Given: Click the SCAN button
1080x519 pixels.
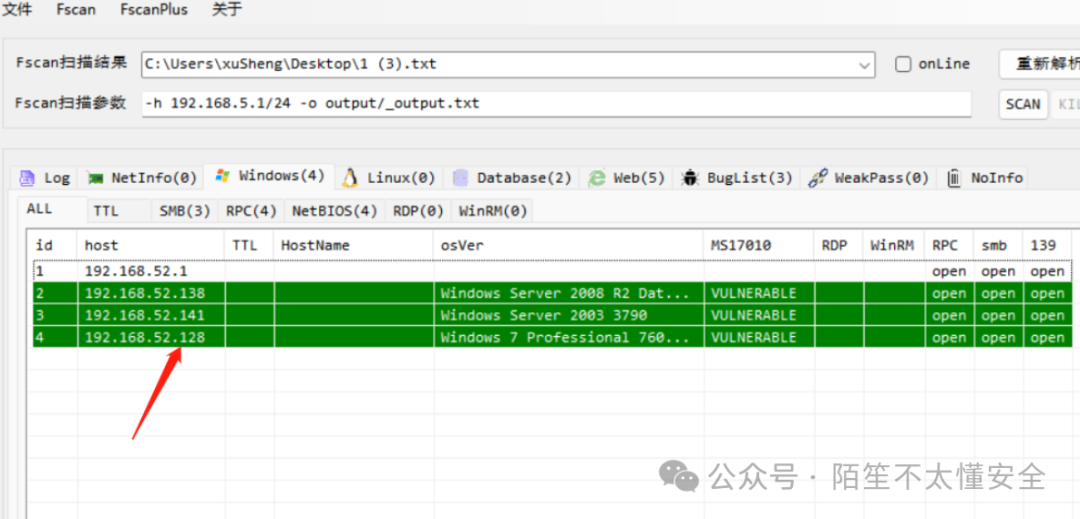Looking at the screenshot, I should click(1023, 104).
